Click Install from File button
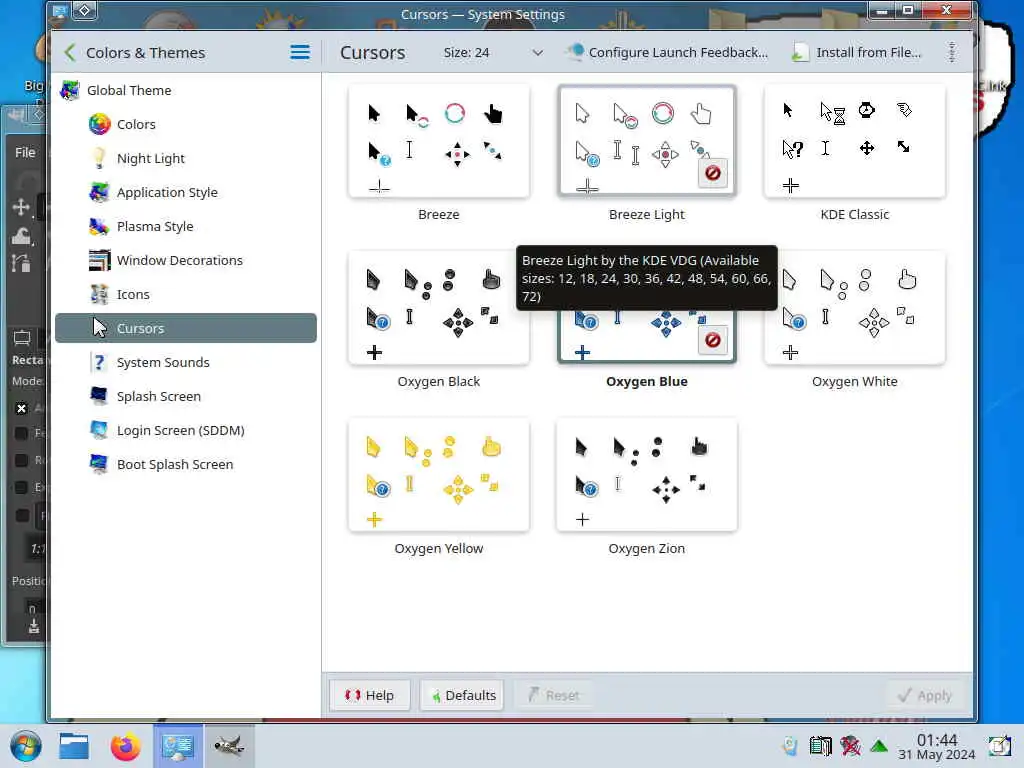The image size is (1024, 768). point(857,52)
